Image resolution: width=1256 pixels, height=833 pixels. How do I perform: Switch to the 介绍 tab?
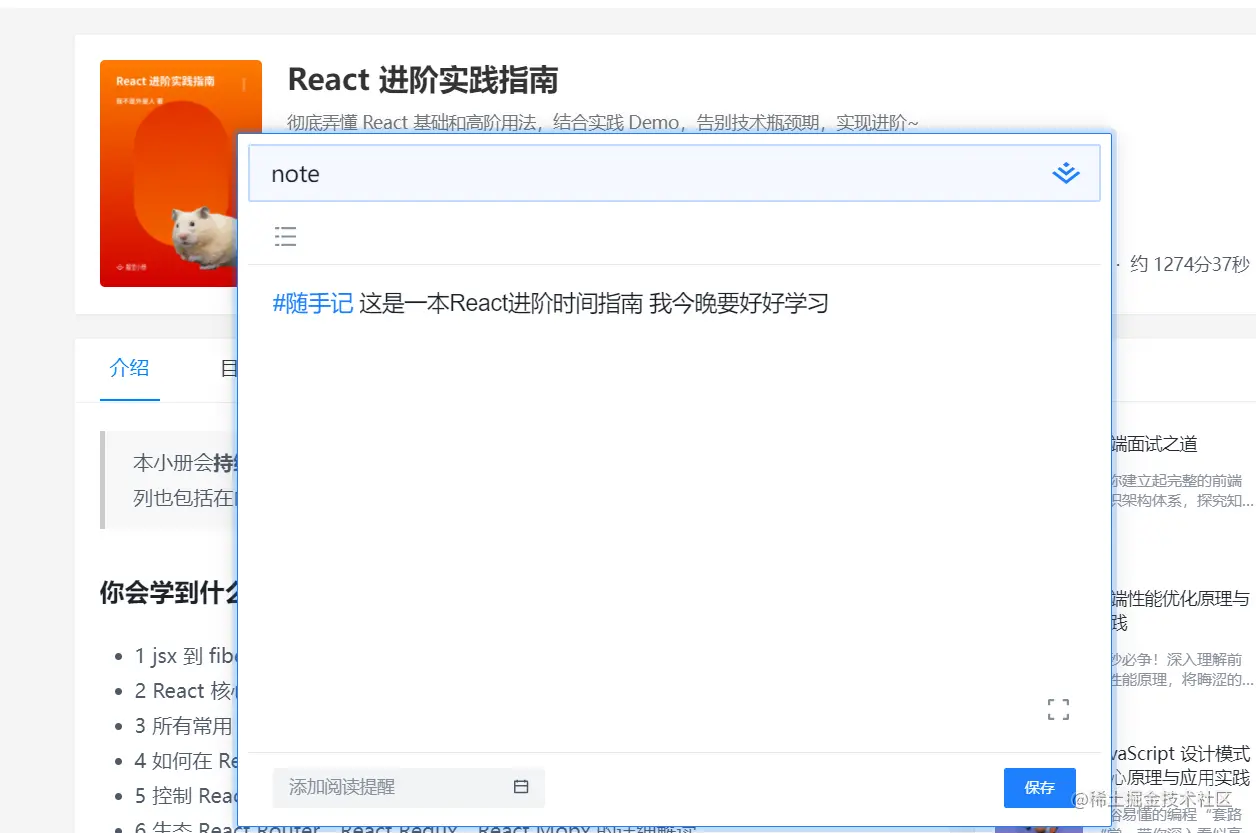click(130, 367)
